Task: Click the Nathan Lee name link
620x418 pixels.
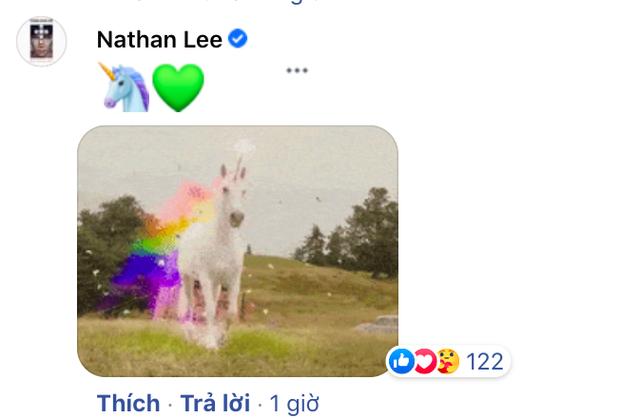Action: point(159,40)
